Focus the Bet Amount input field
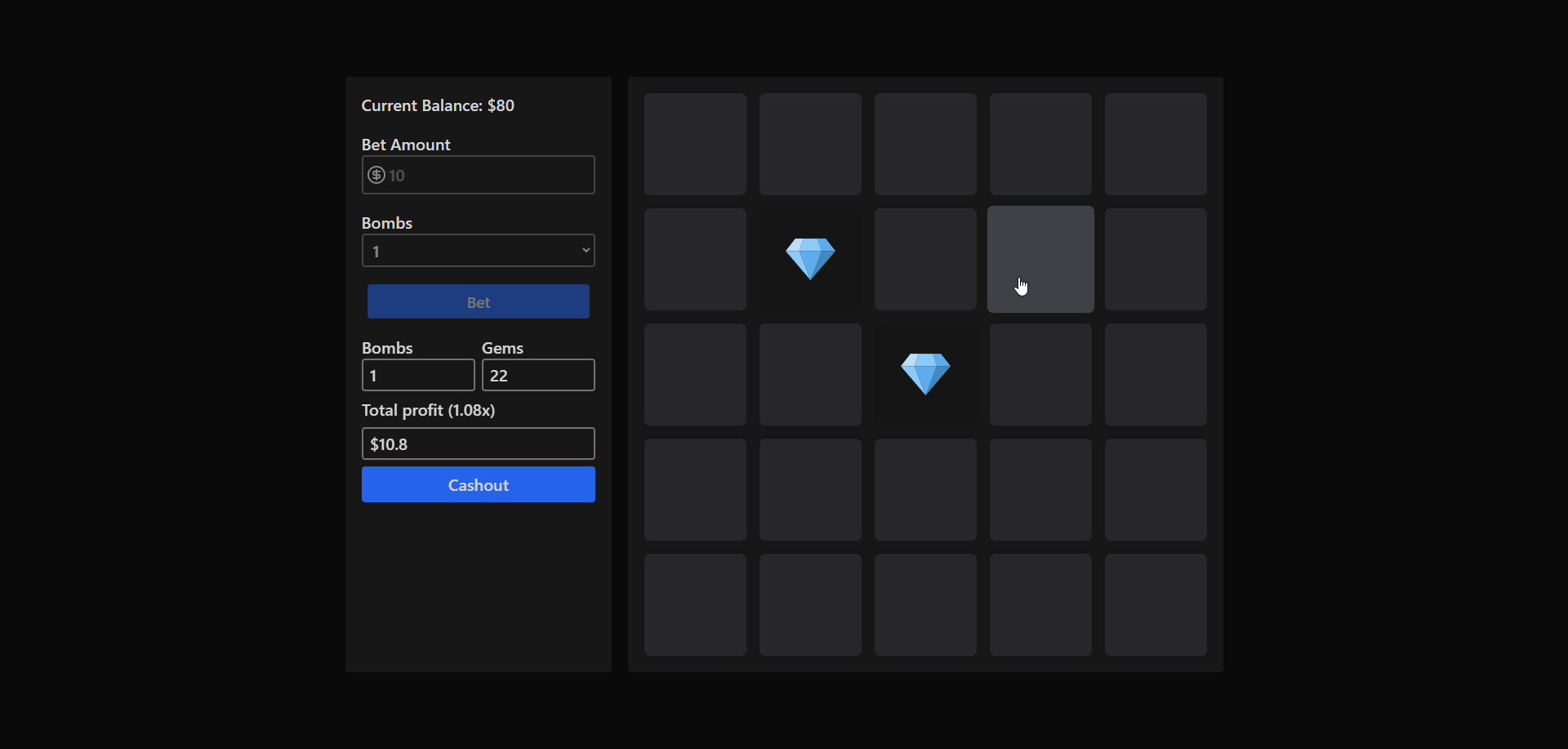This screenshot has width=1568, height=749. click(490, 175)
